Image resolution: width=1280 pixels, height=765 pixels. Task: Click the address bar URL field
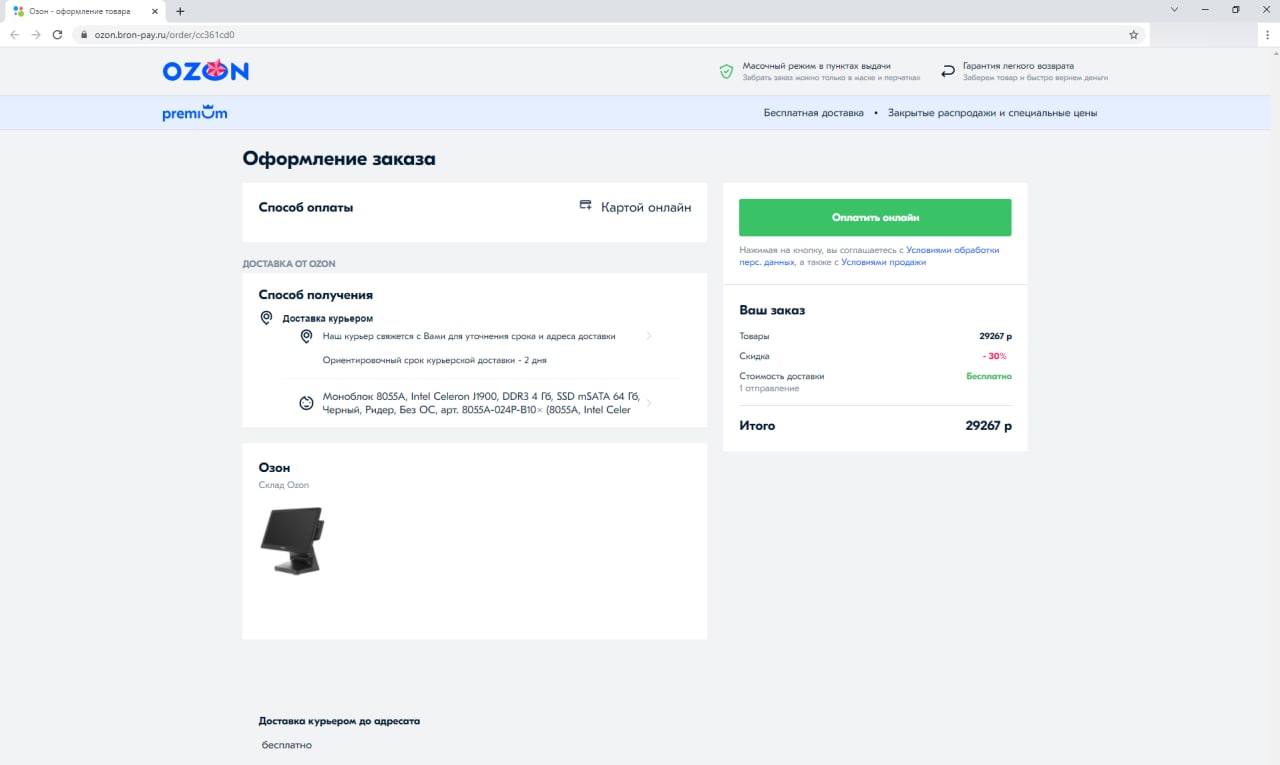click(600, 34)
